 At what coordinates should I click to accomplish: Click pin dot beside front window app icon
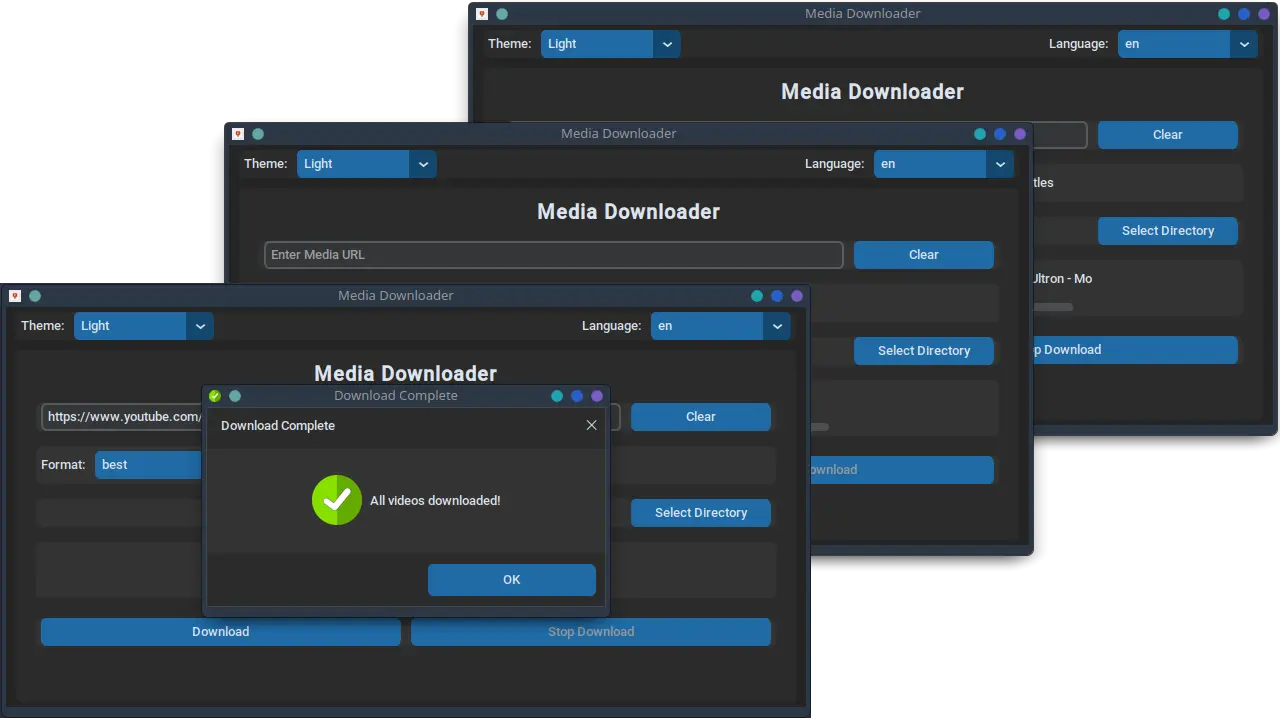(x=35, y=296)
